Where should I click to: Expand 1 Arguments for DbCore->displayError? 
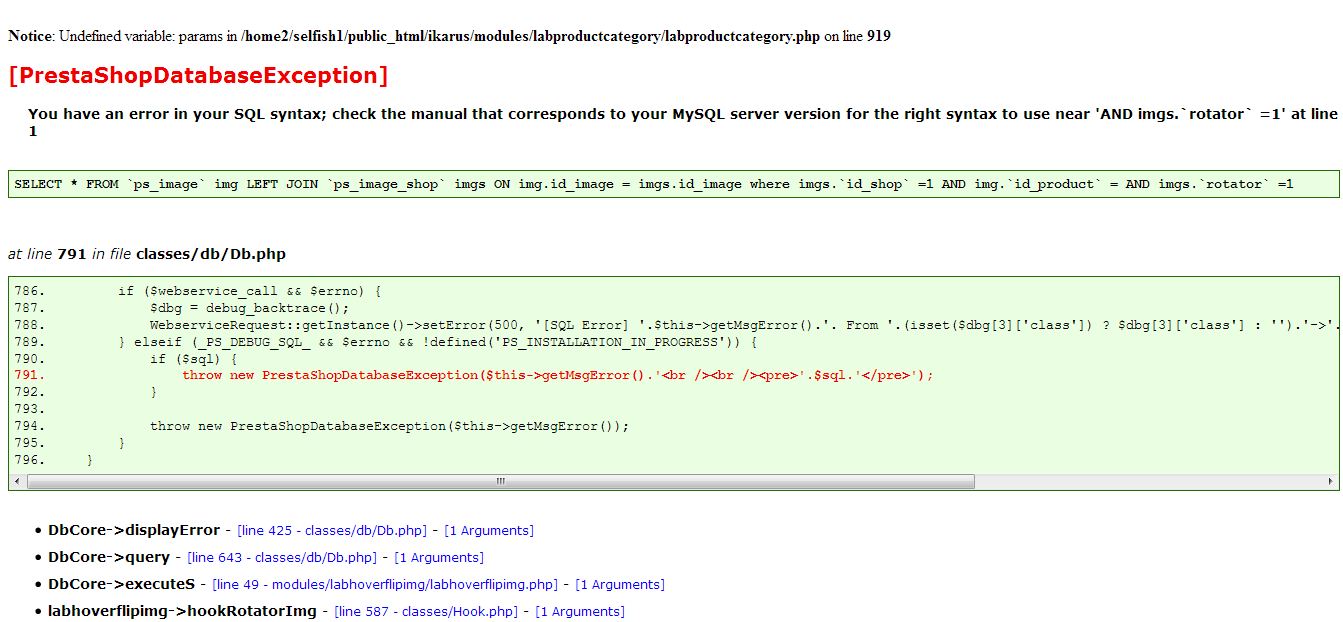pyautogui.click(x=489, y=531)
